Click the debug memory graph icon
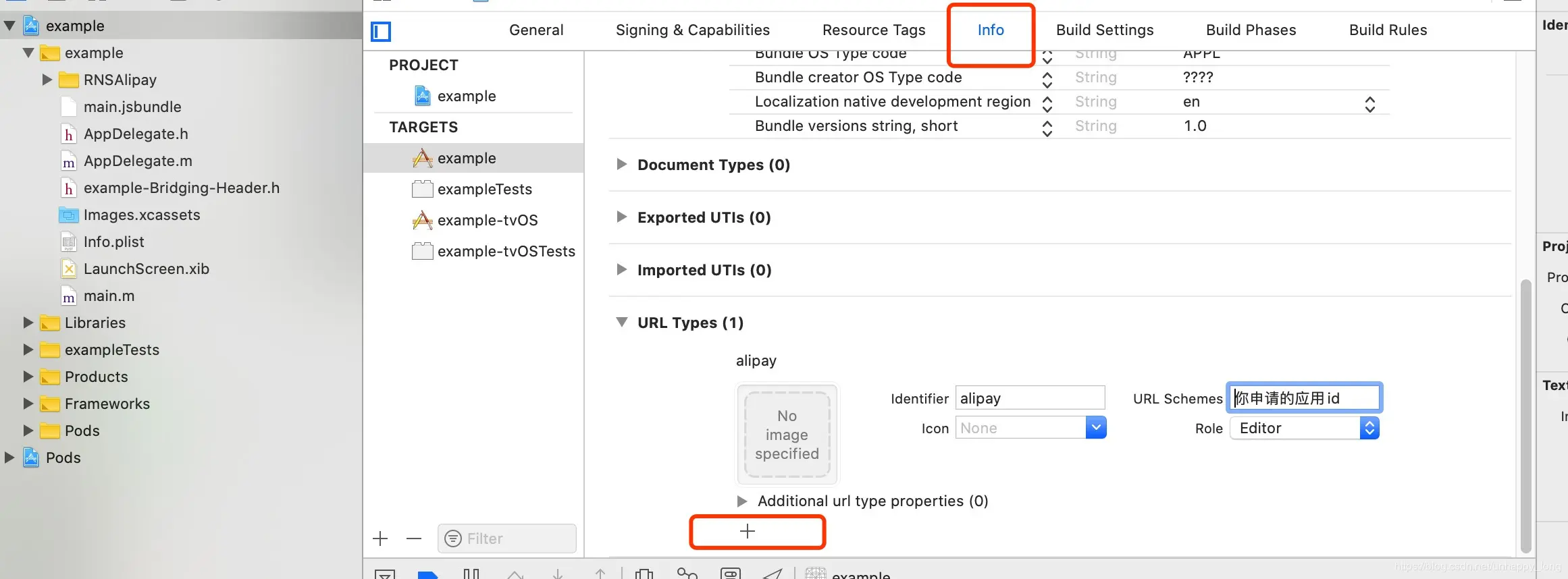1568x579 pixels. pyautogui.click(x=687, y=574)
